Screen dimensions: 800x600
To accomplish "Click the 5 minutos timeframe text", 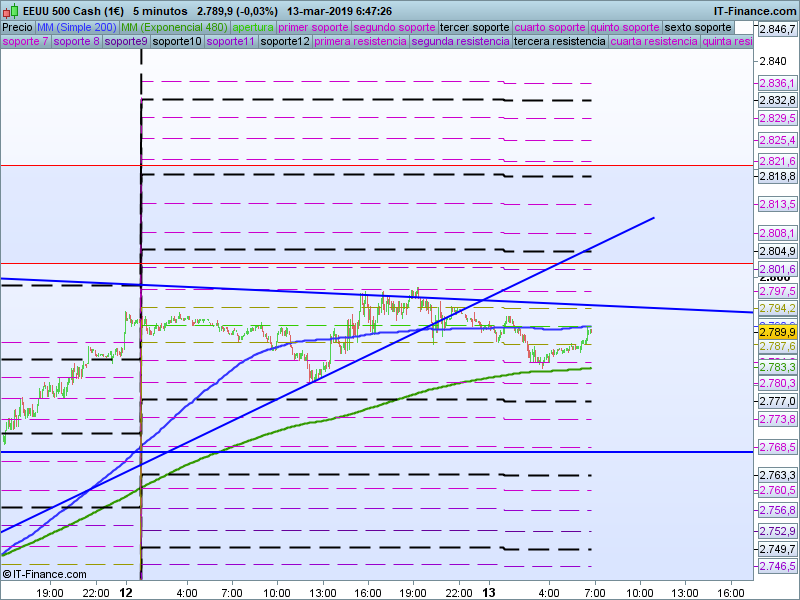I will [x=160, y=11].
